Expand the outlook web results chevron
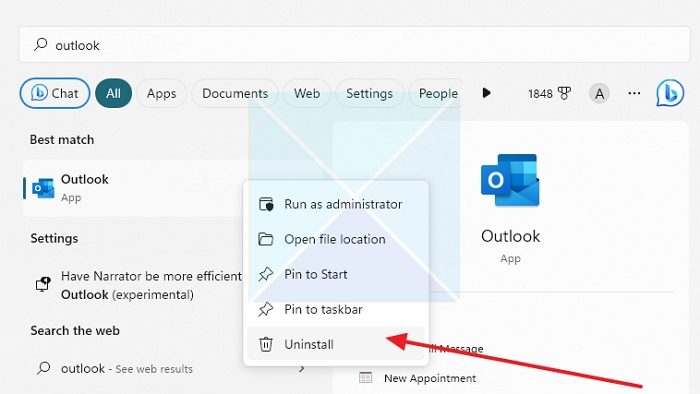The height and width of the screenshot is (394, 700). click(x=302, y=369)
